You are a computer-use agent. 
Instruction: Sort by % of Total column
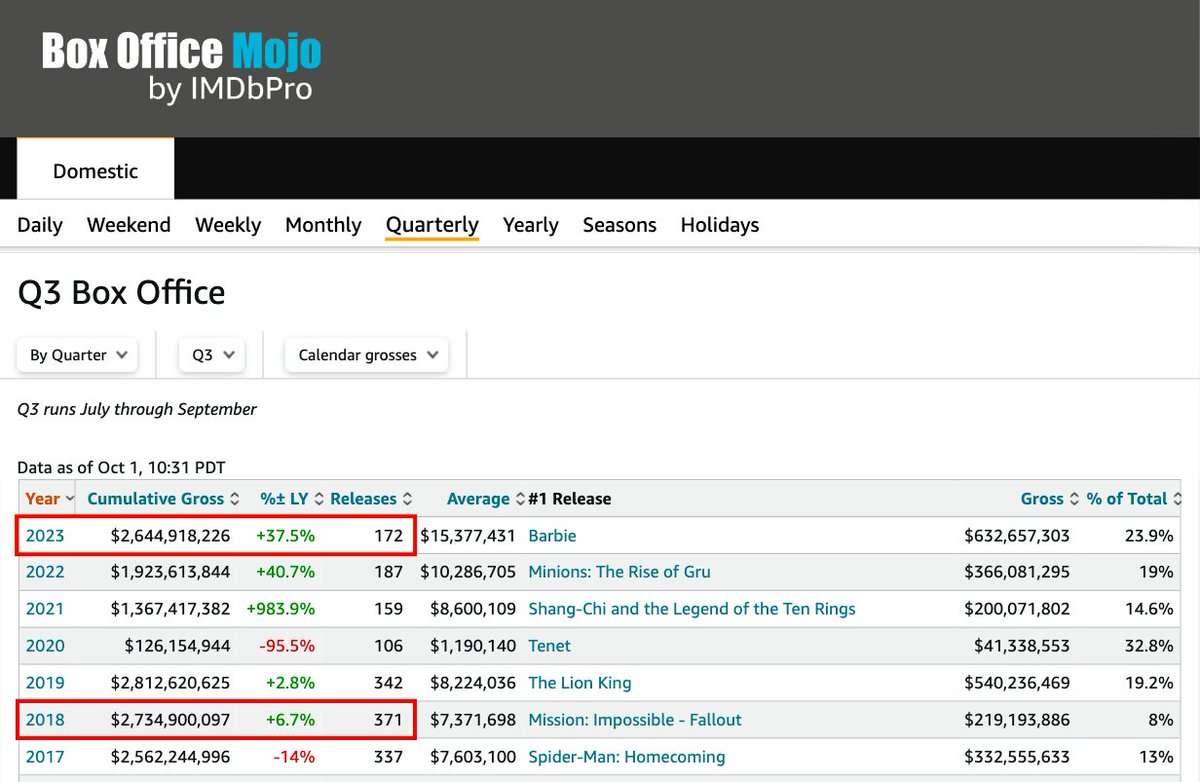[1134, 498]
